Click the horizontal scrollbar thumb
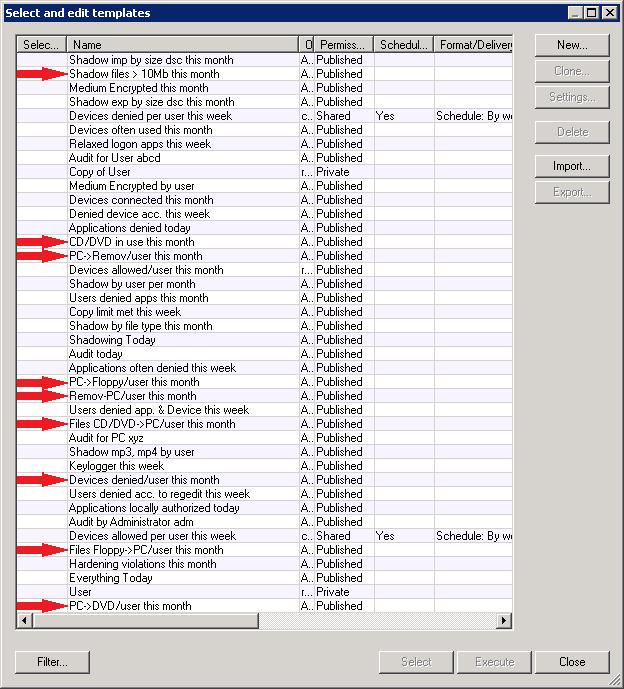This screenshot has height=689, width=624. [x=145, y=620]
